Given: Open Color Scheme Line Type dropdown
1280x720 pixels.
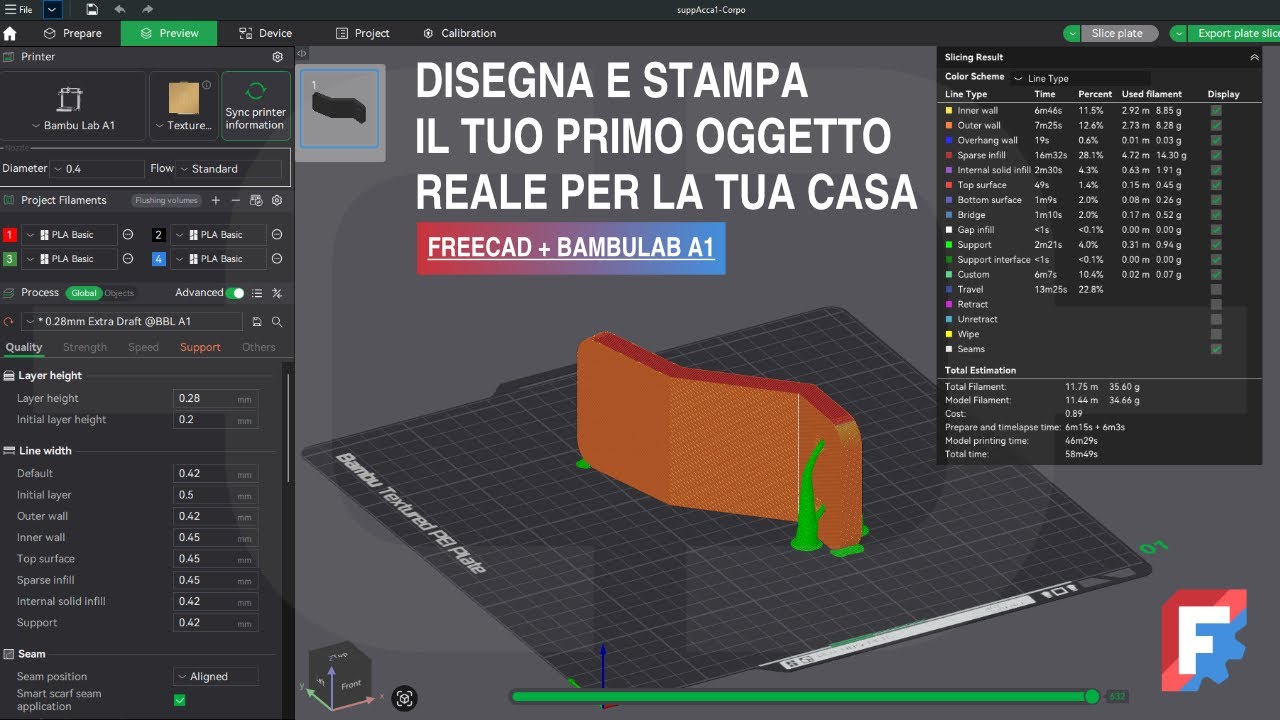Looking at the screenshot, I should pyautogui.click(x=1080, y=78).
